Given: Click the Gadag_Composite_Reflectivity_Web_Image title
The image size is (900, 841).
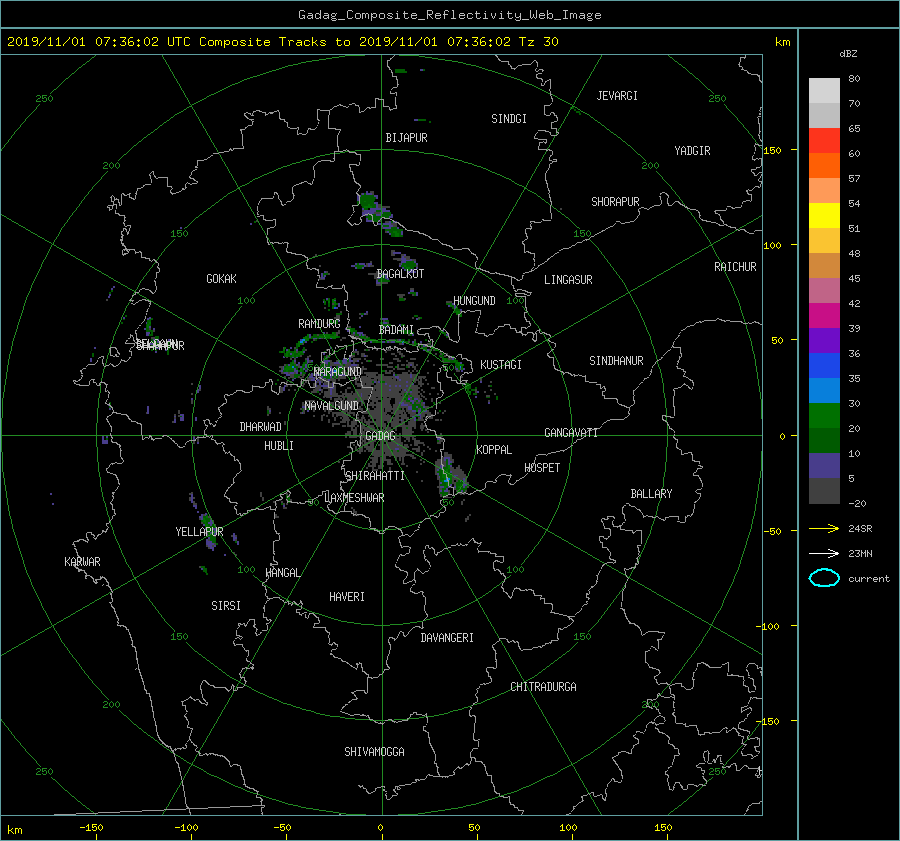Looking at the screenshot, I should tap(449, 15).
